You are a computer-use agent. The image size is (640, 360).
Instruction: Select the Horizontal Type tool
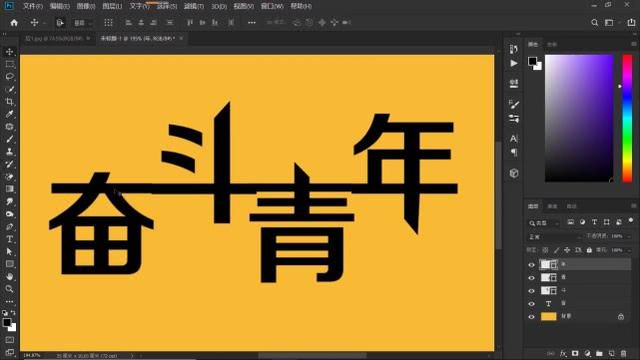click(x=9, y=239)
